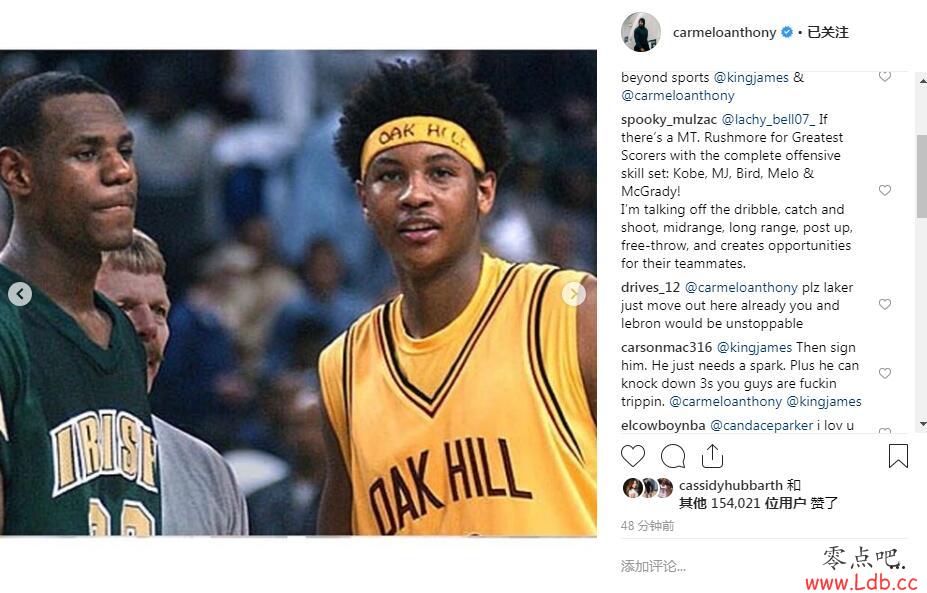Open cassidyhubbarth liker profile link
The height and width of the screenshot is (593, 927).
[731, 485]
